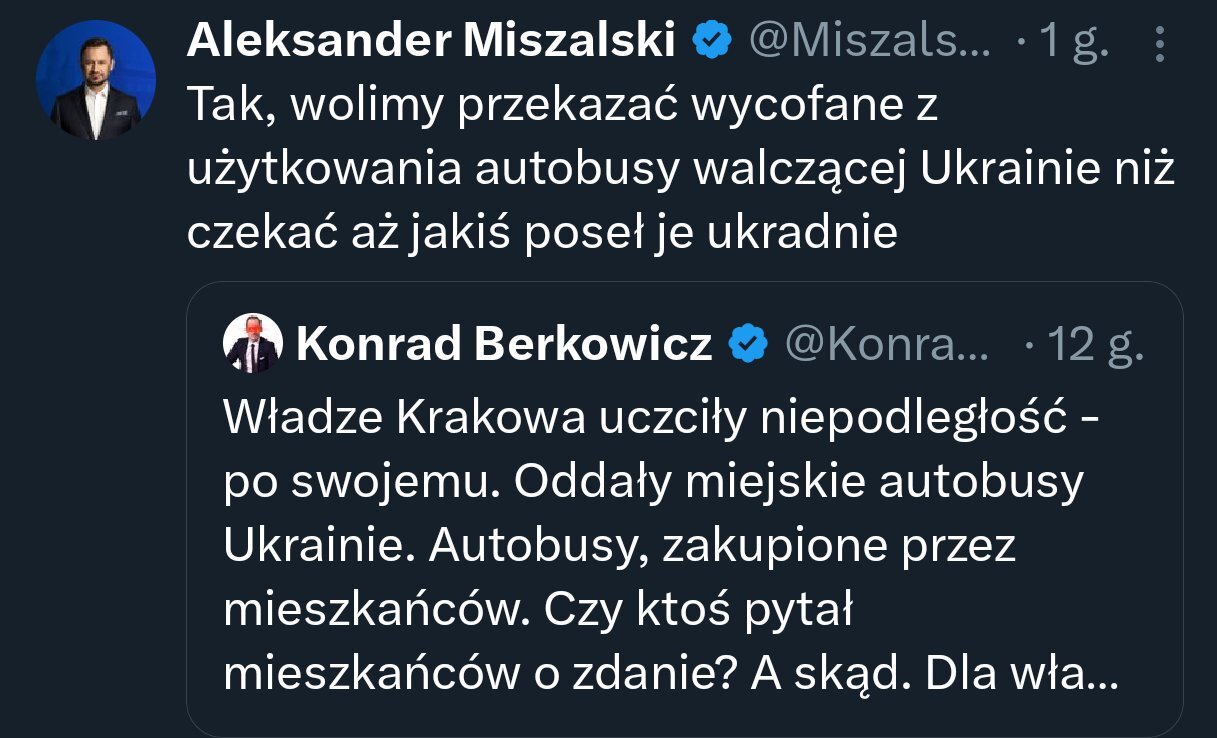Click the verified badge beside Aleksander Miszalski
Viewport: 1217px width, 738px height.
(712, 42)
